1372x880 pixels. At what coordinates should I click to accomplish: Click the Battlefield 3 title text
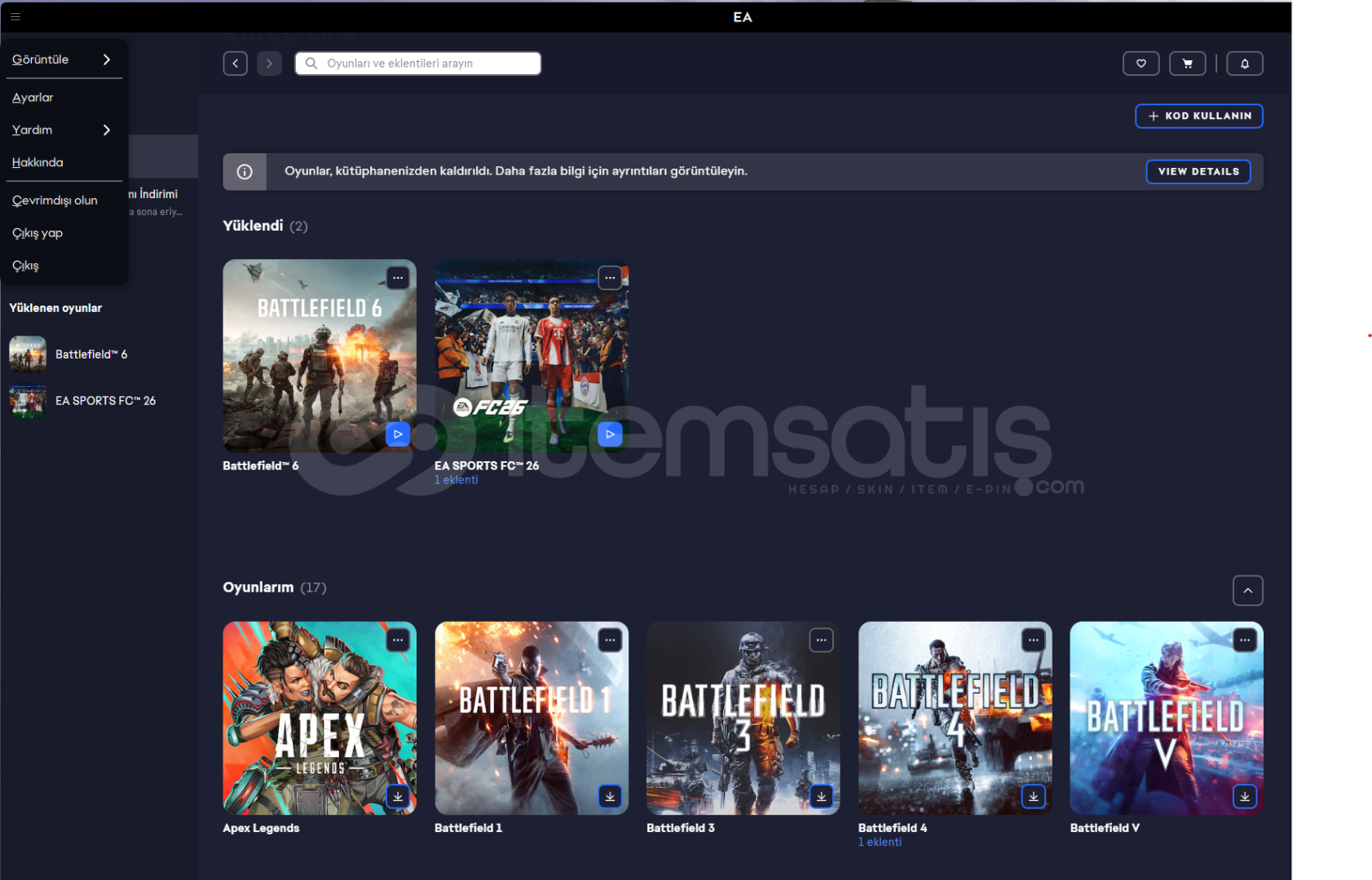click(681, 829)
